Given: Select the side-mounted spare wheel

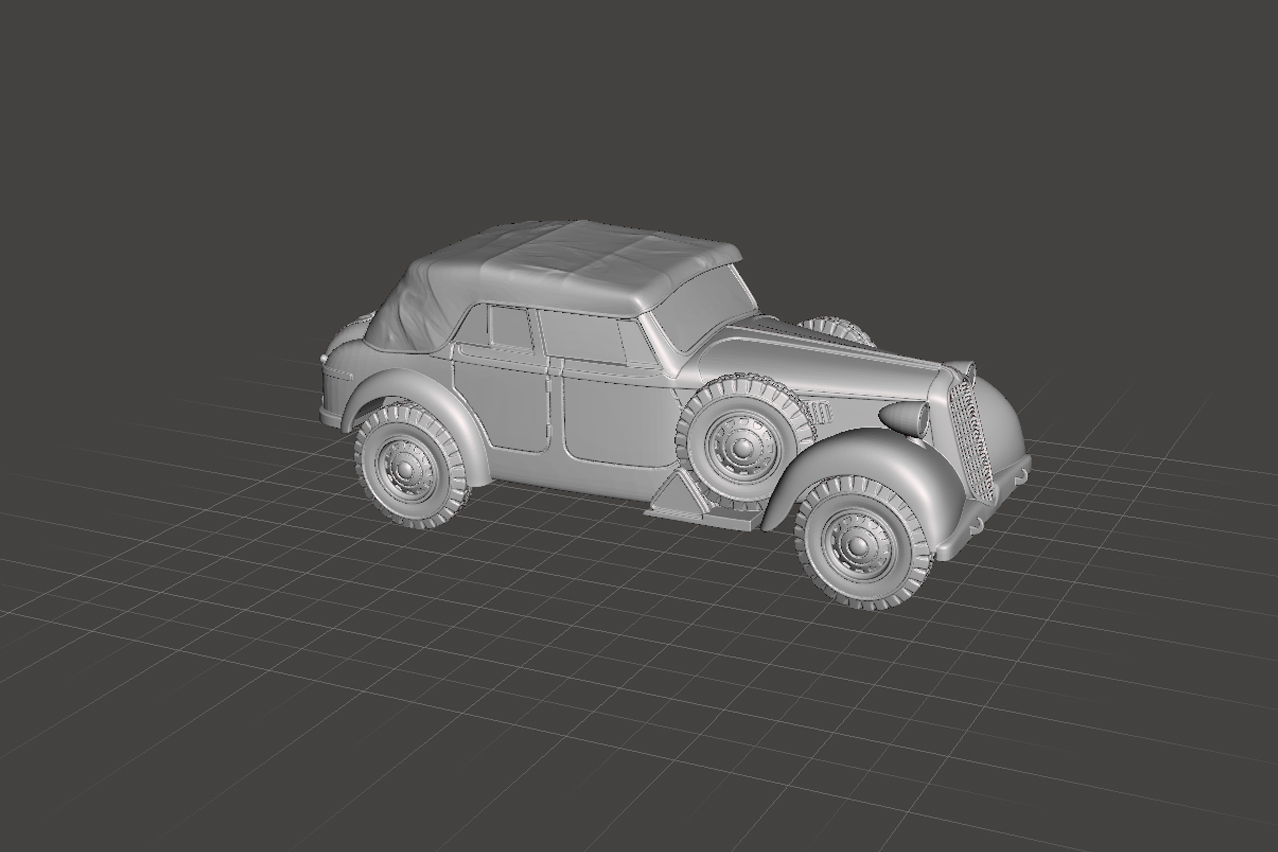Looking at the screenshot, I should (741, 443).
